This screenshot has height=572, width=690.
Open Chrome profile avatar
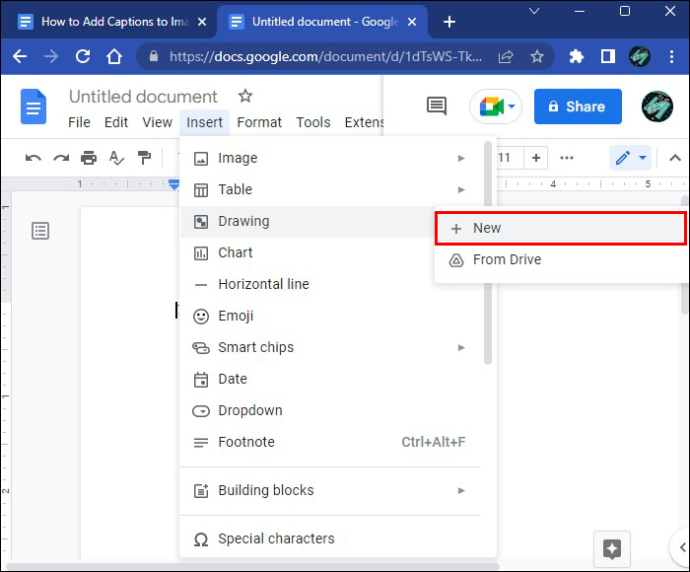639,56
